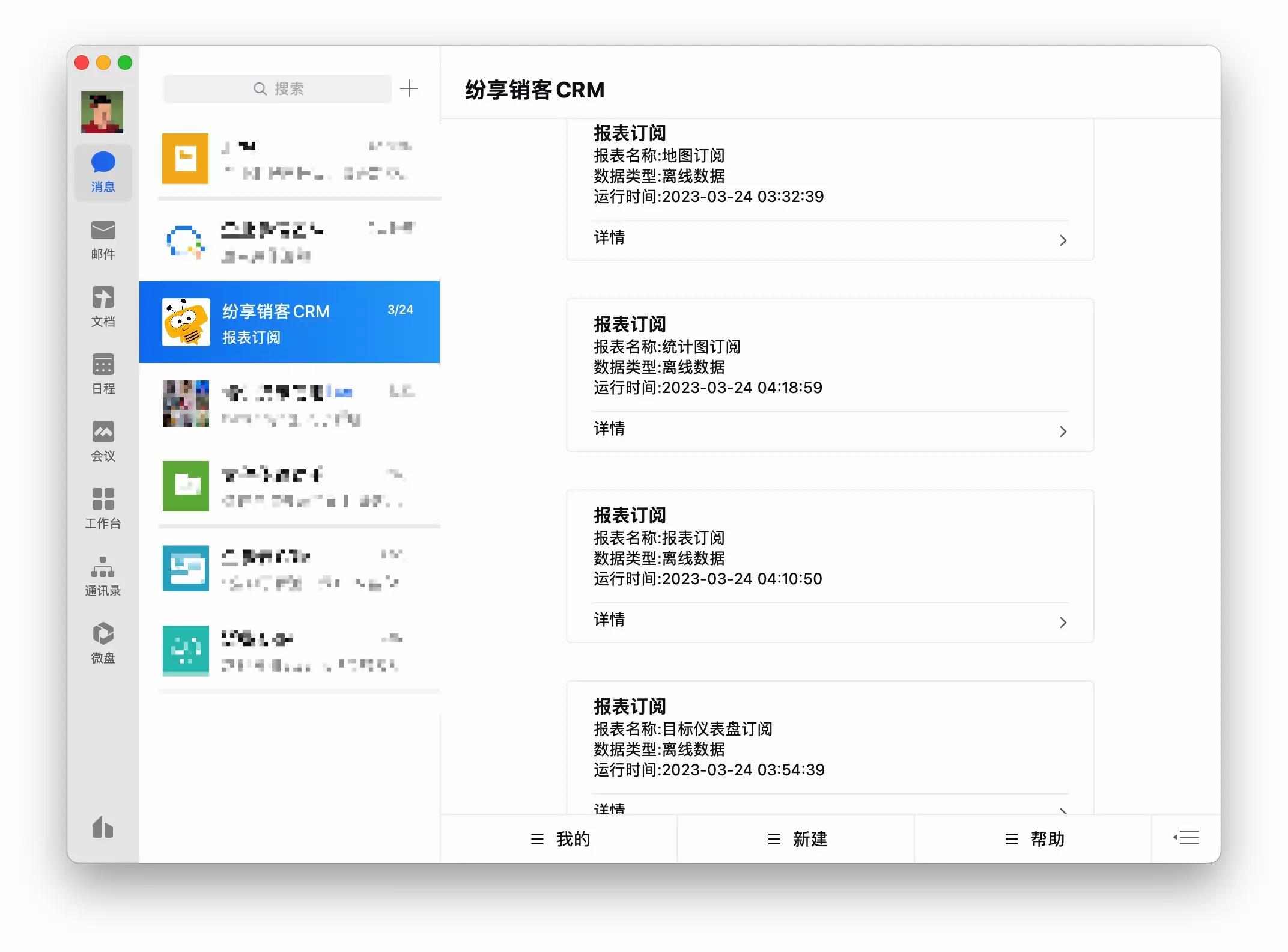Viewport: 1288px width, 952px height.
Task: Open the 通讯录 contacts section
Action: click(103, 576)
